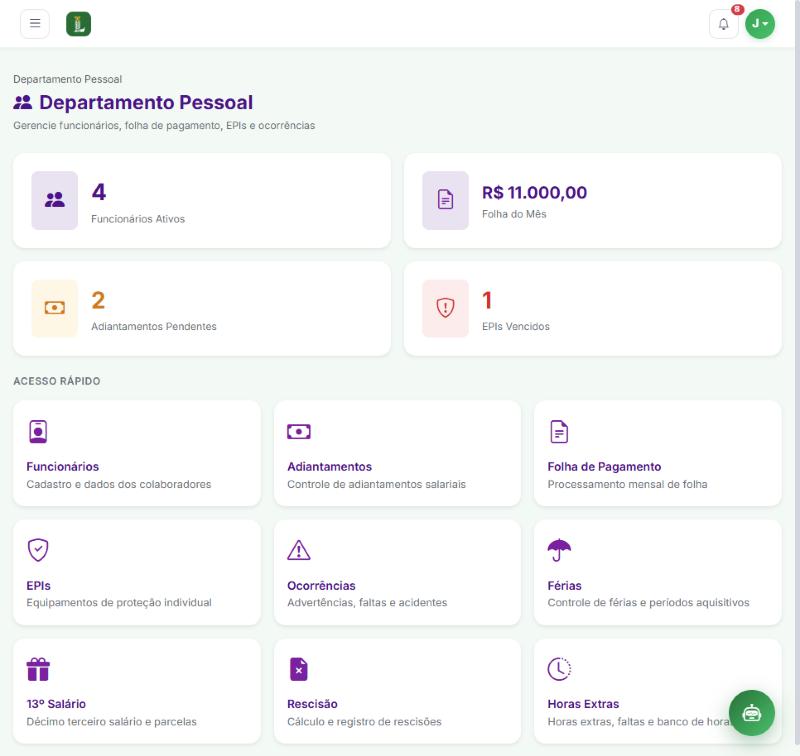Click the Rescisão file-x icon
The height and width of the screenshot is (756, 800).
(298, 669)
